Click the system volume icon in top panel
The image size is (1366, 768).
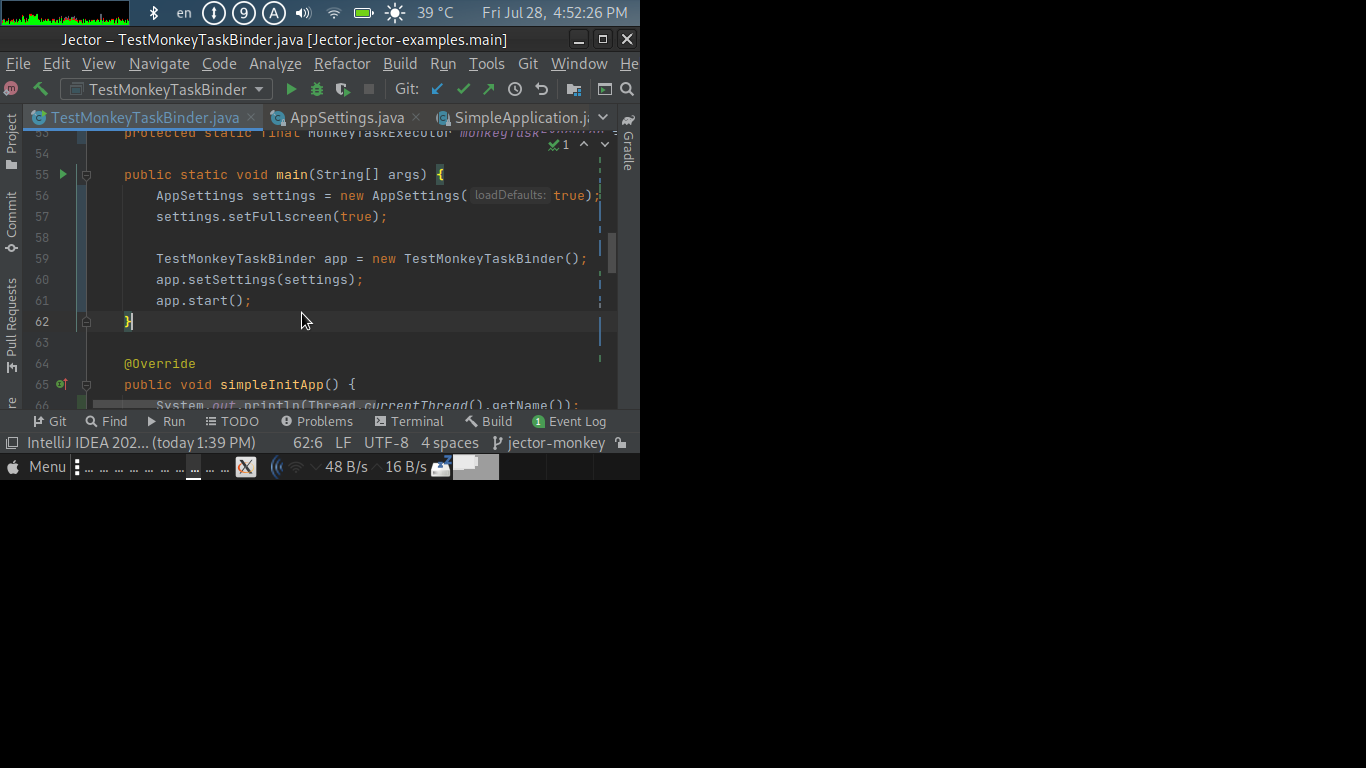pyautogui.click(x=304, y=13)
